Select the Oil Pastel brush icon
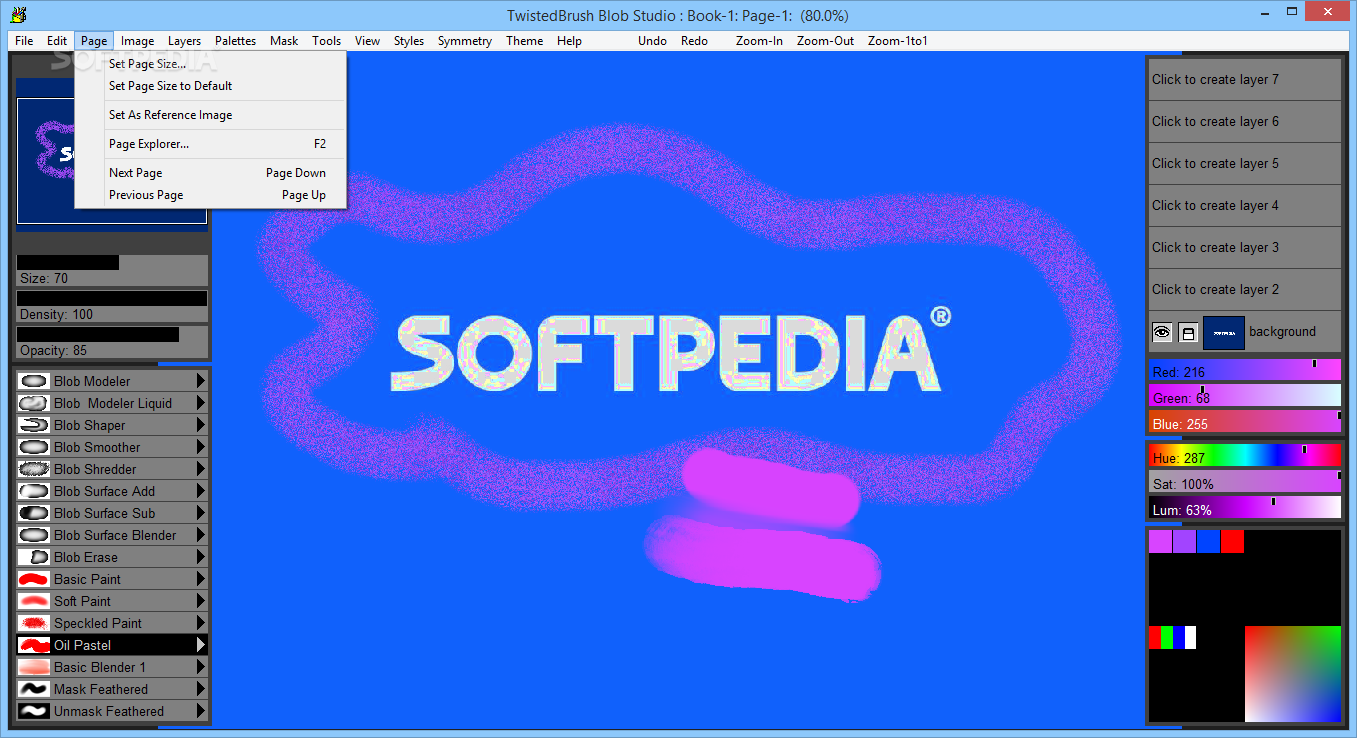The height and width of the screenshot is (738, 1357). 34,645
